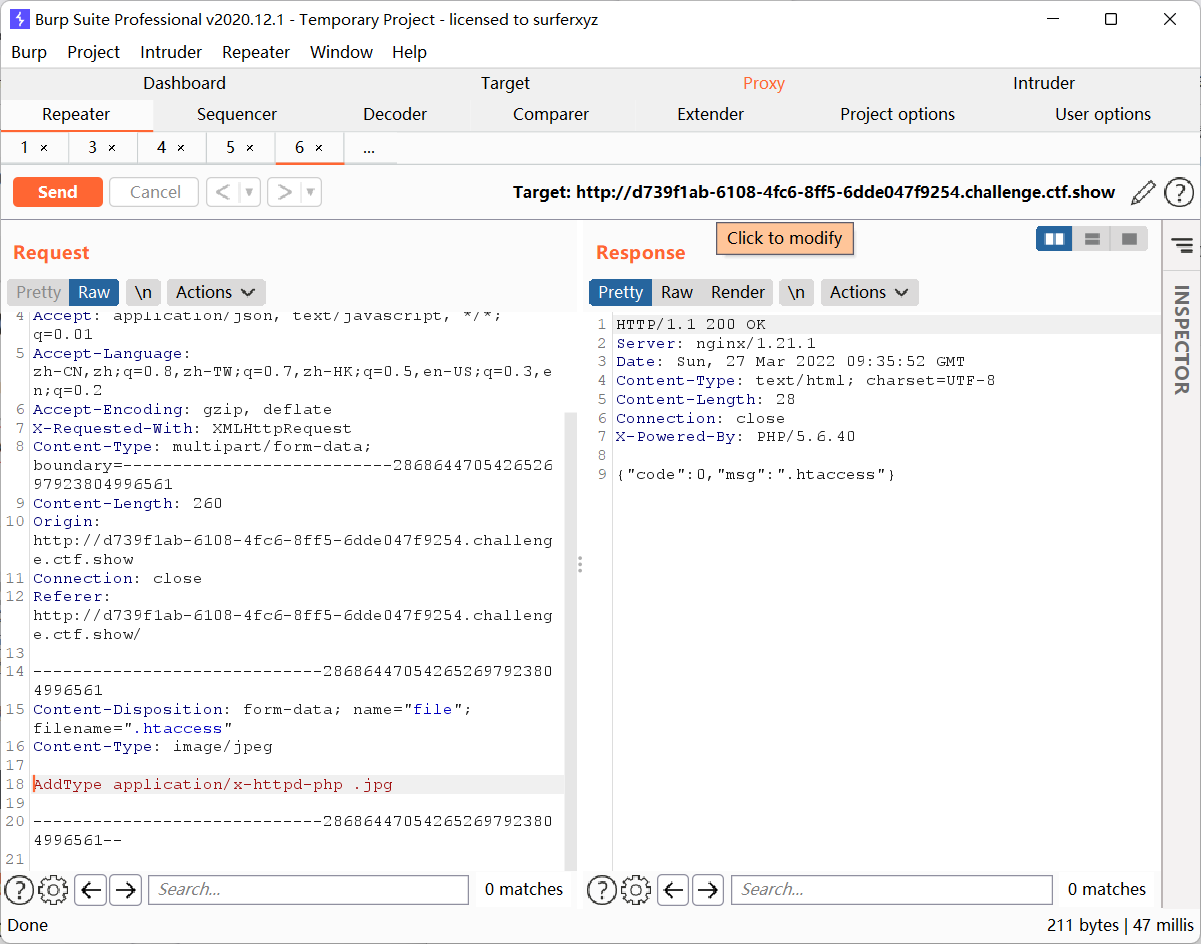Expand the INSPECTOR side panel label
1201x944 pixels.
pos(1182,340)
